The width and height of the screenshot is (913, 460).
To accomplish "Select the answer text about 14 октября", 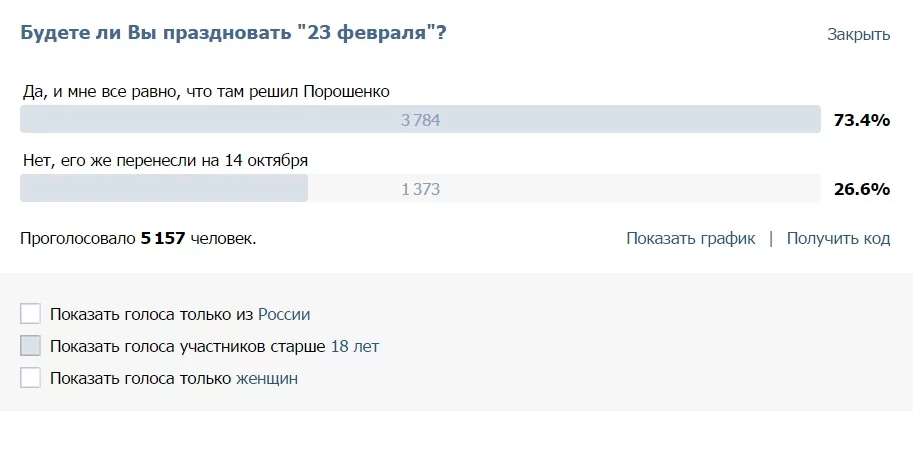I will 165,159.
